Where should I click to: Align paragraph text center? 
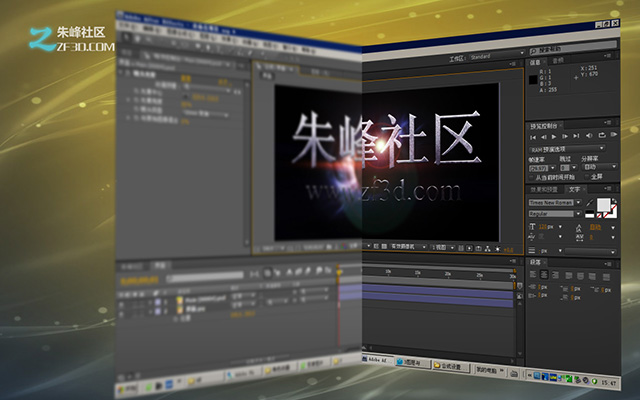click(544, 275)
